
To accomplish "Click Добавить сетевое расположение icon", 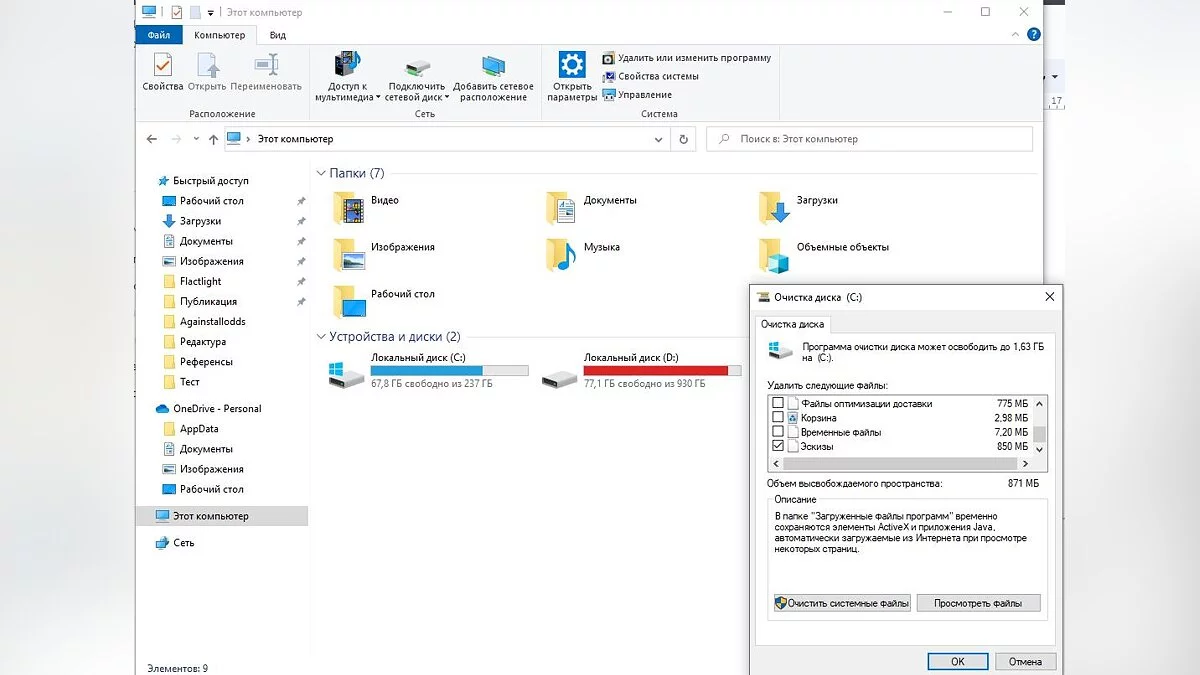I will (x=493, y=67).
